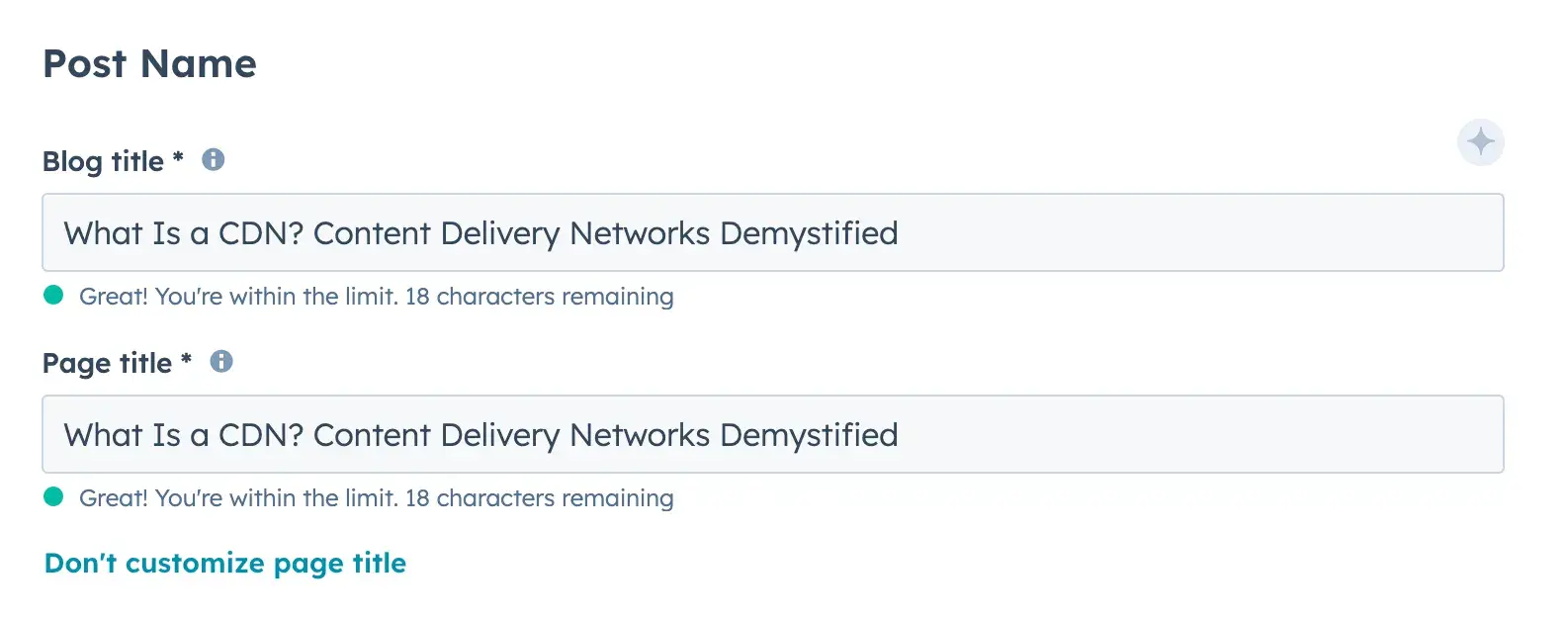Screen dimensions: 1568x619
Task: Focus the Blog title text field
Action: (x=1186, y=232)
